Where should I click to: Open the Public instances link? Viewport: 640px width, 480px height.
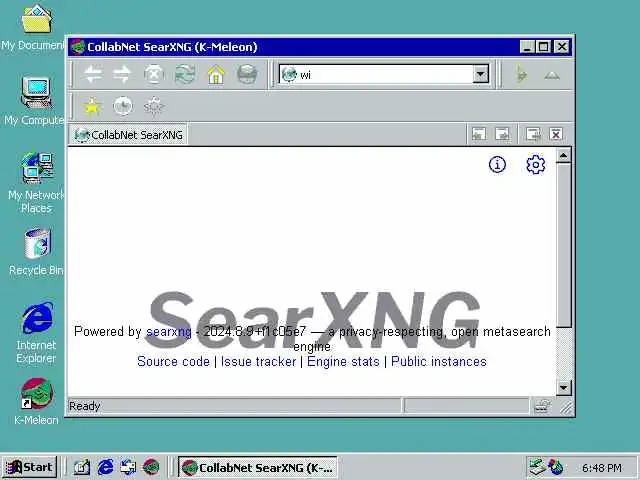[439, 362]
